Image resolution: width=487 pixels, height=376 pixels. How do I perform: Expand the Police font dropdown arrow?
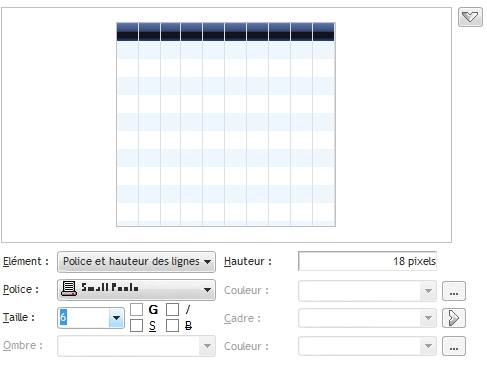pos(207,290)
